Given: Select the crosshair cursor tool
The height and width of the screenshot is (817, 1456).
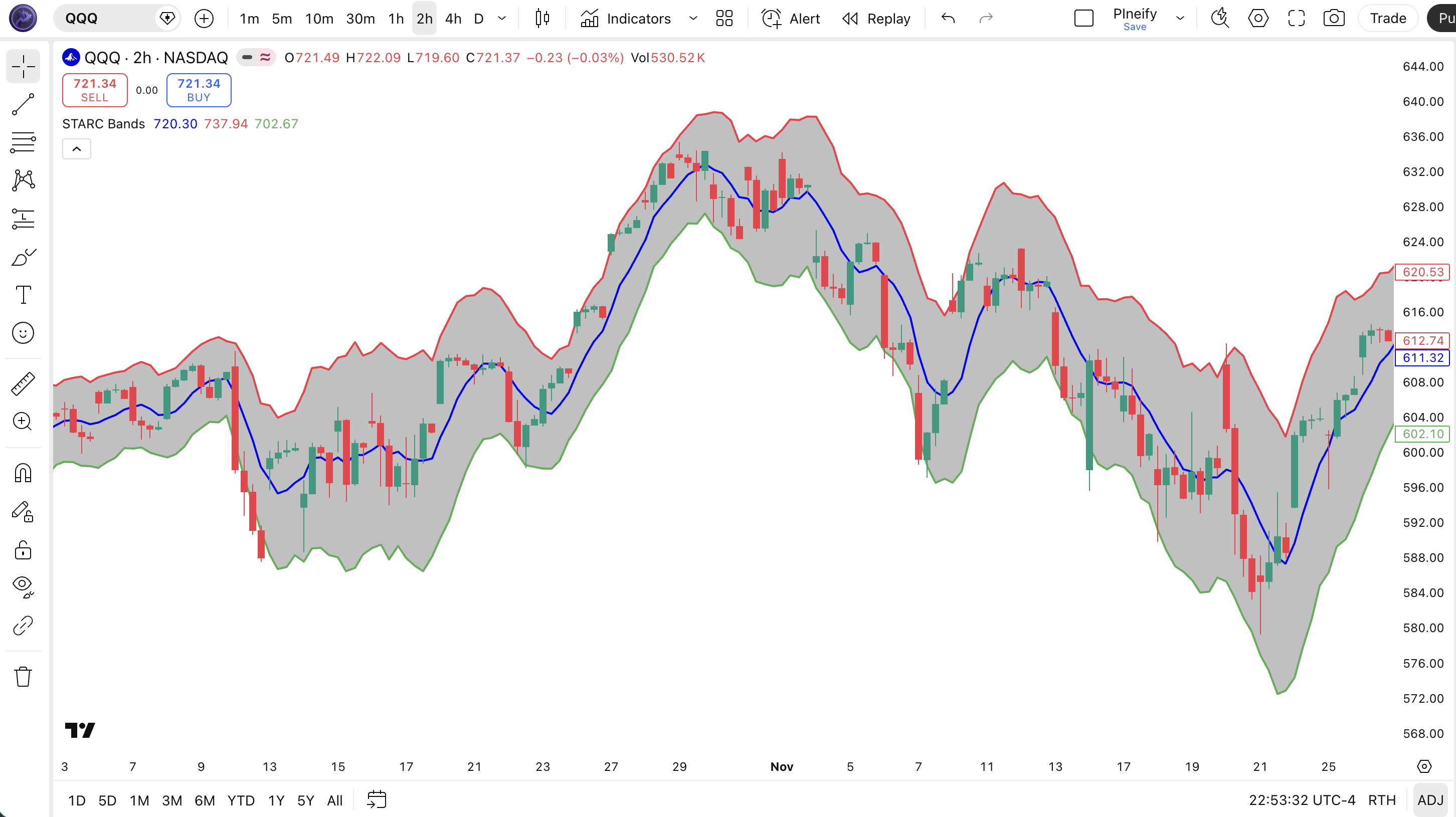Looking at the screenshot, I should [23, 67].
